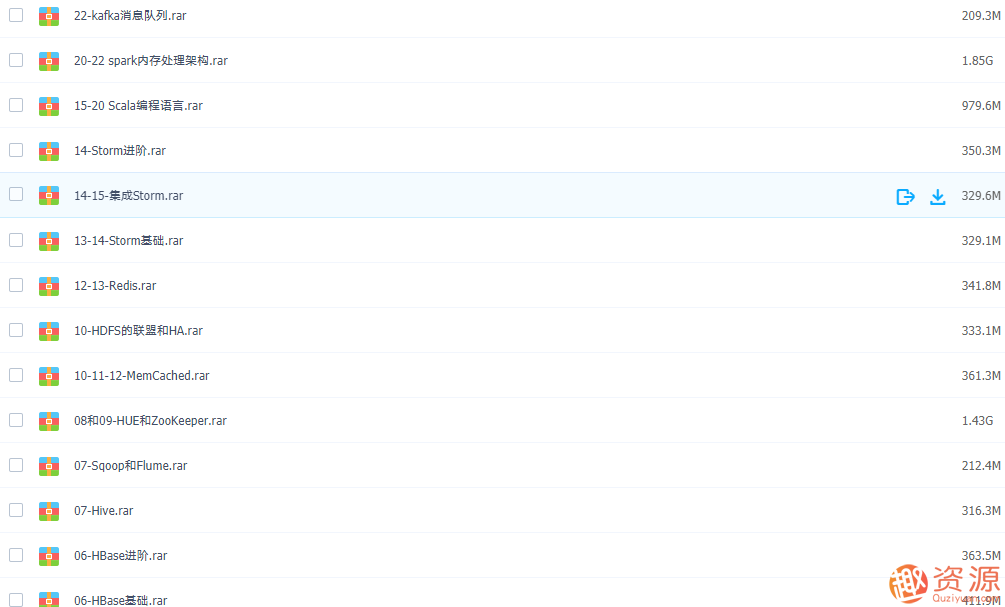Image resolution: width=1005 pixels, height=607 pixels.
Task: Click the RAR archive icon for 22-kafka消息队列.rar
Action: (x=49, y=16)
